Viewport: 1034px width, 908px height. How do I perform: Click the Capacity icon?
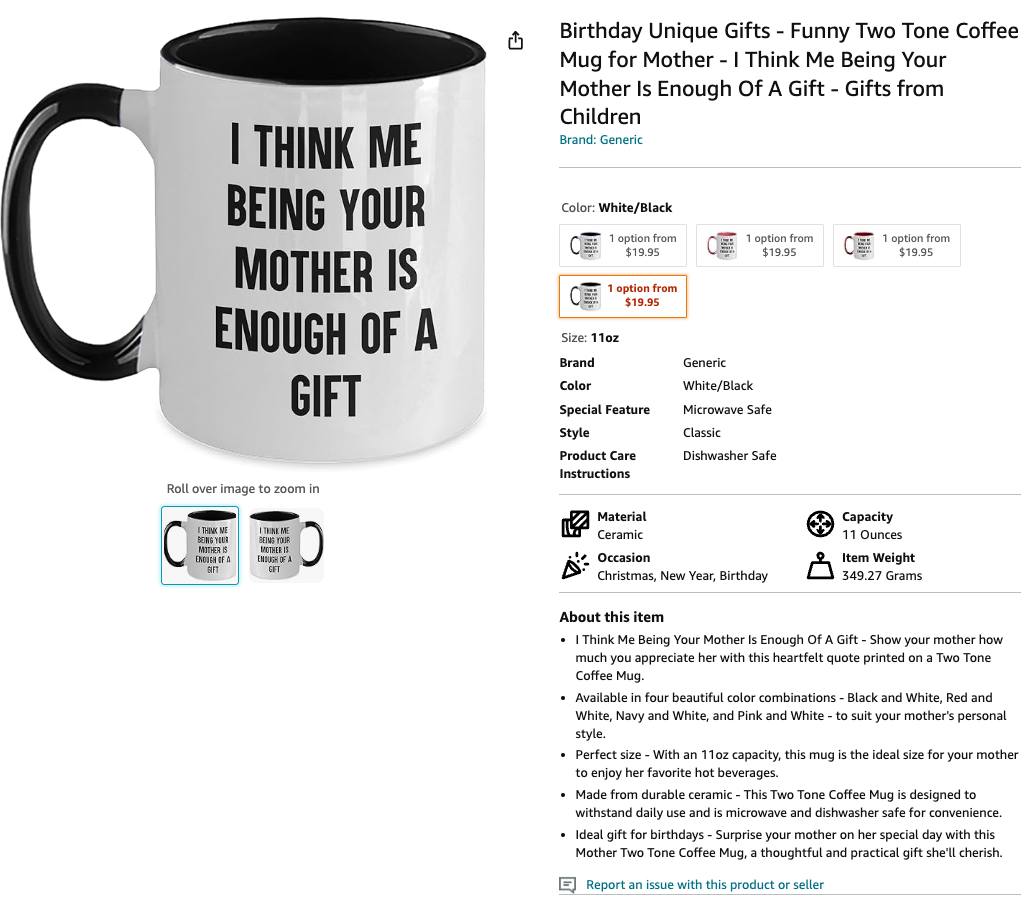(x=820, y=524)
